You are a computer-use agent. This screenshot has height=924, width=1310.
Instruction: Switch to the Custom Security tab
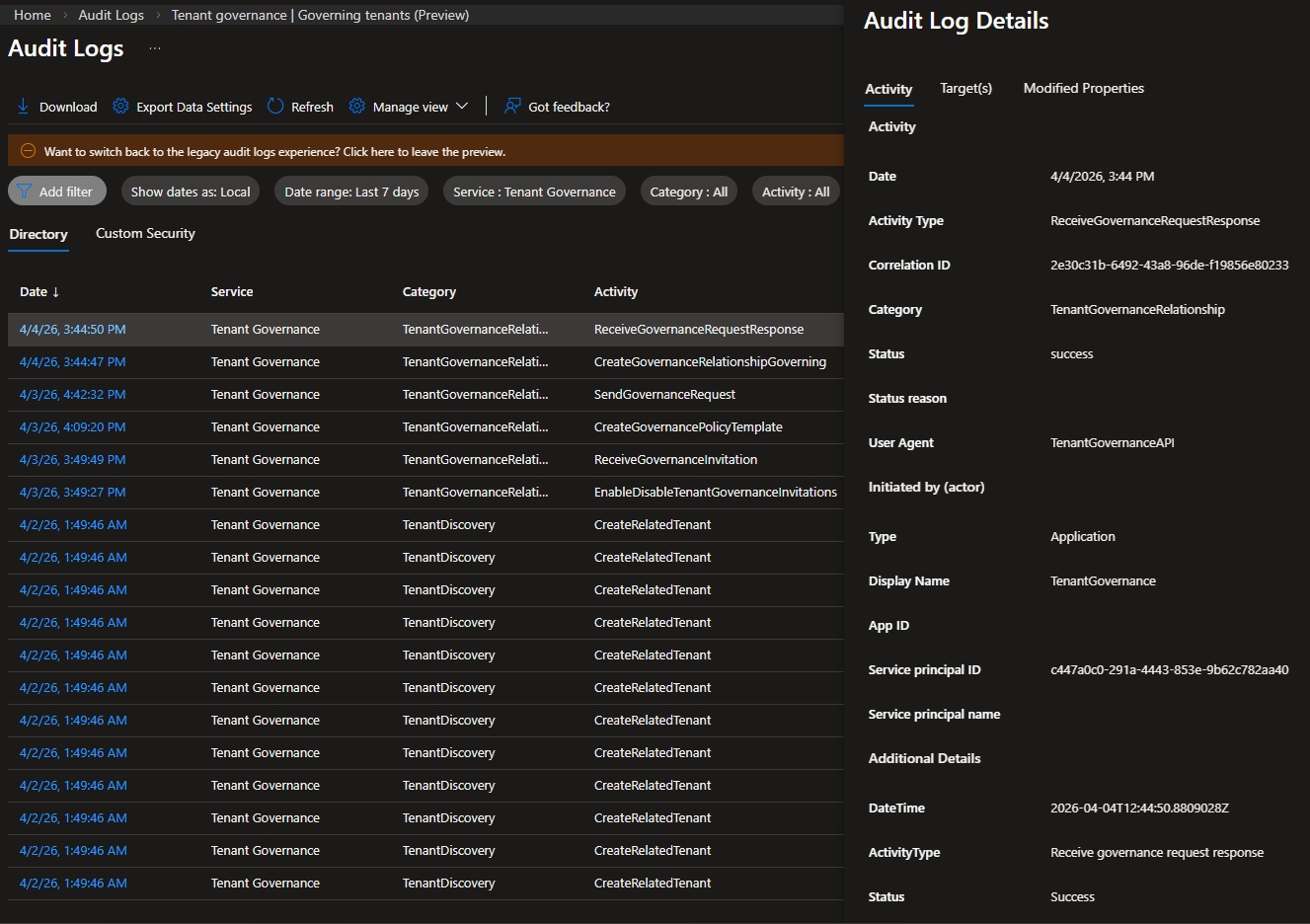(x=145, y=234)
